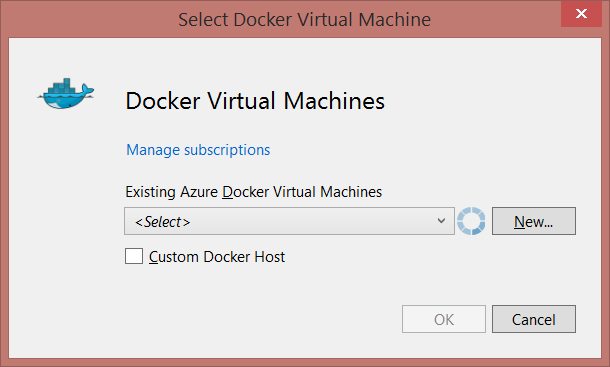The image size is (610, 367).
Task: Click the Select Docker Virtual Machine title bar text
Action: click(x=305, y=19)
